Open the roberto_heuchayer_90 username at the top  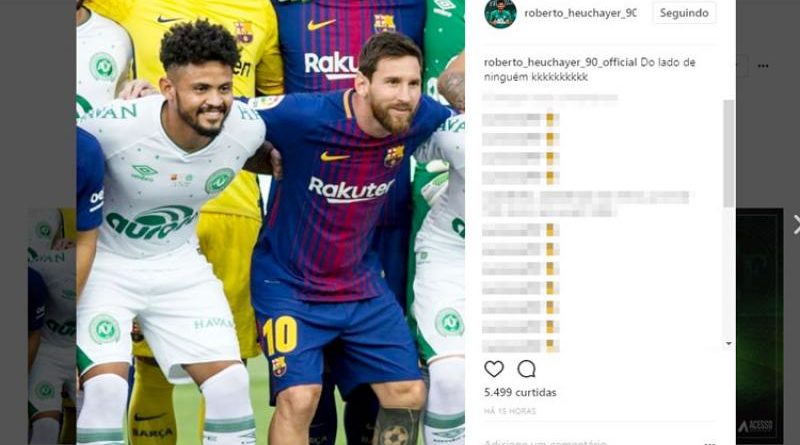(580, 13)
